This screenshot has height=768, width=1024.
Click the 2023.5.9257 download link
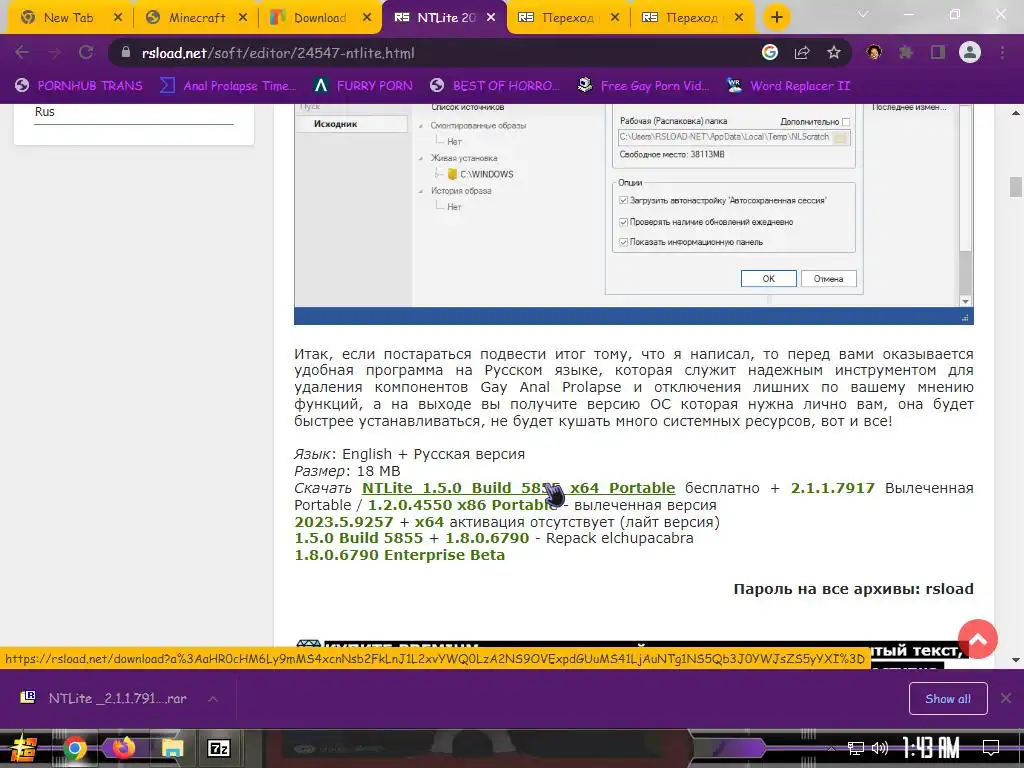(344, 522)
